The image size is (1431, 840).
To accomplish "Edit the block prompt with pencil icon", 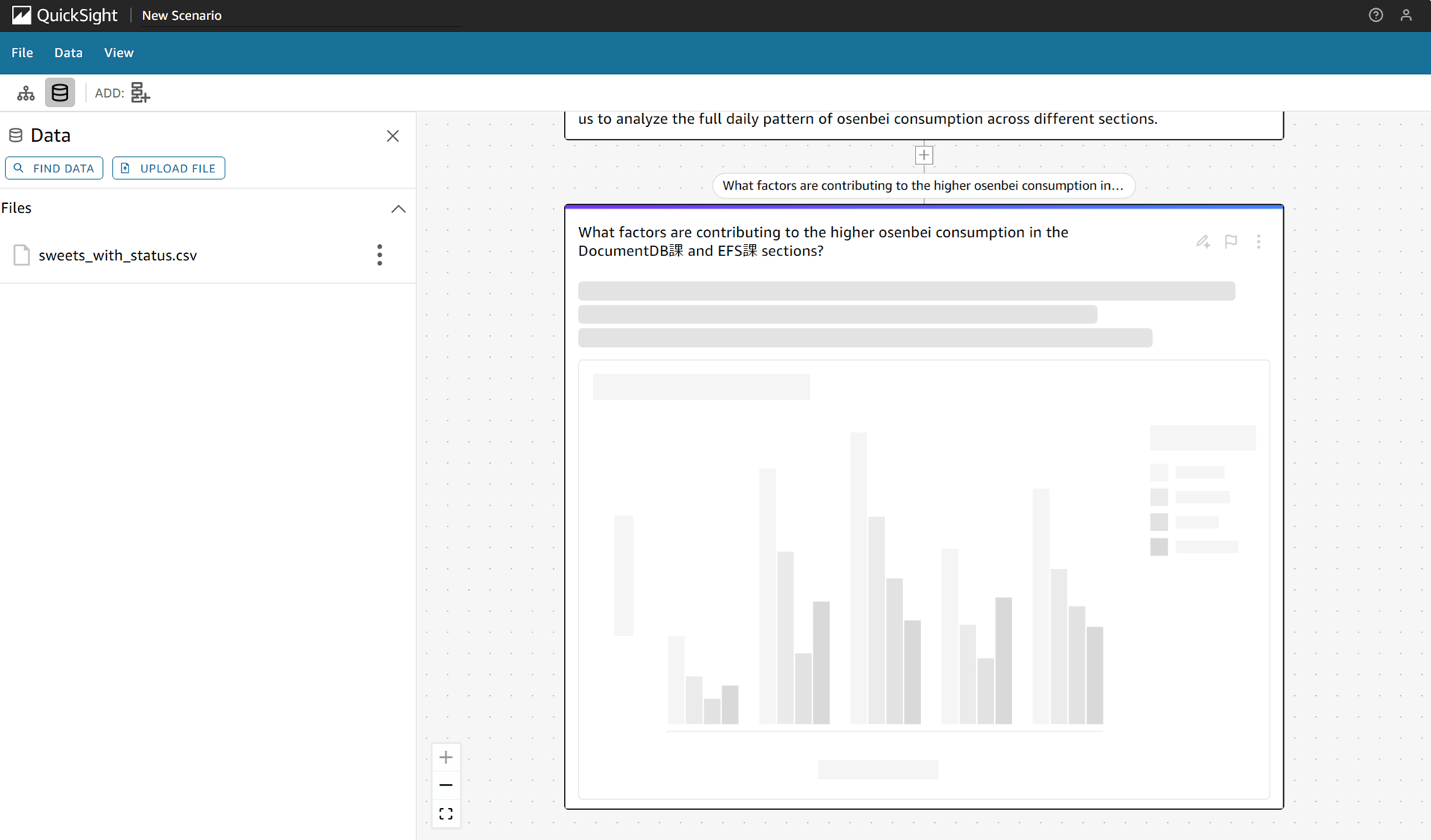I will pyautogui.click(x=1202, y=241).
